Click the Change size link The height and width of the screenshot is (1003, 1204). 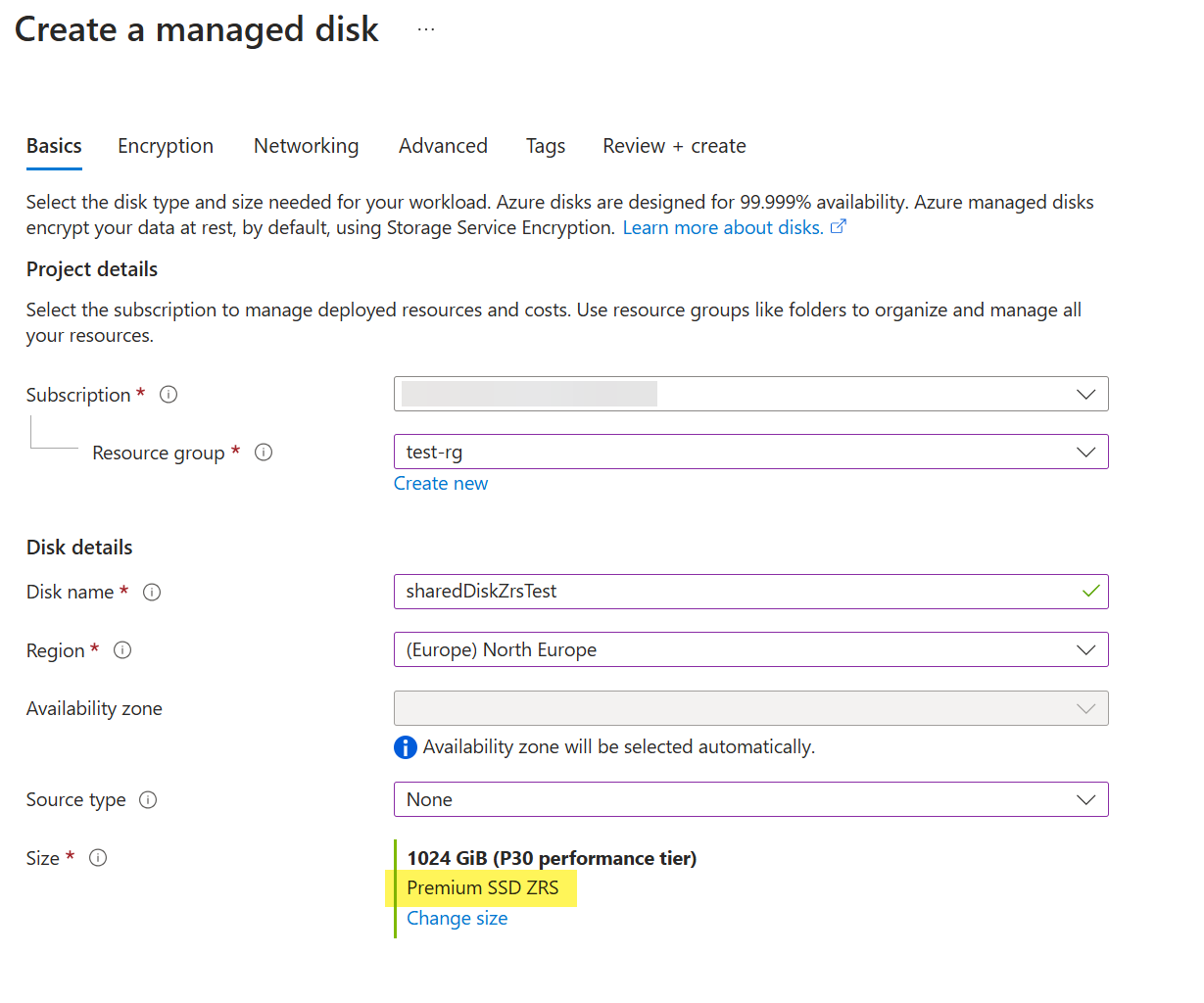458,919
